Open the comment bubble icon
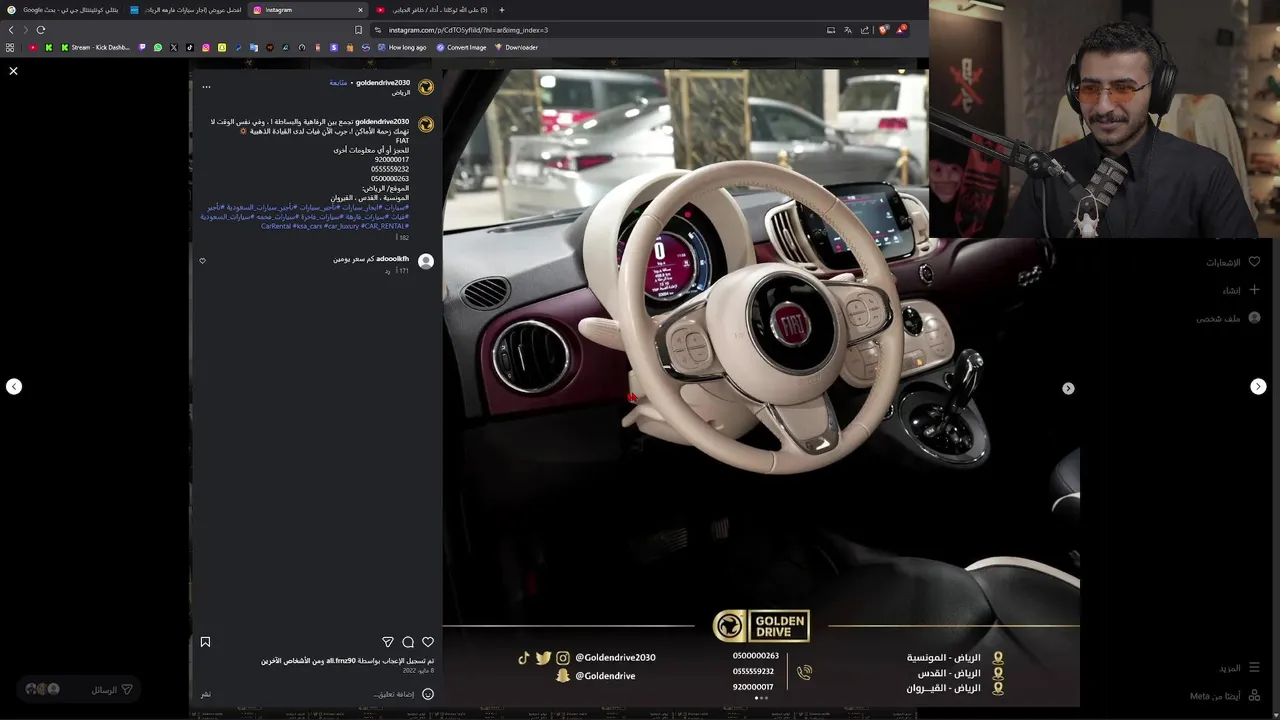 click(x=408, y=642)
